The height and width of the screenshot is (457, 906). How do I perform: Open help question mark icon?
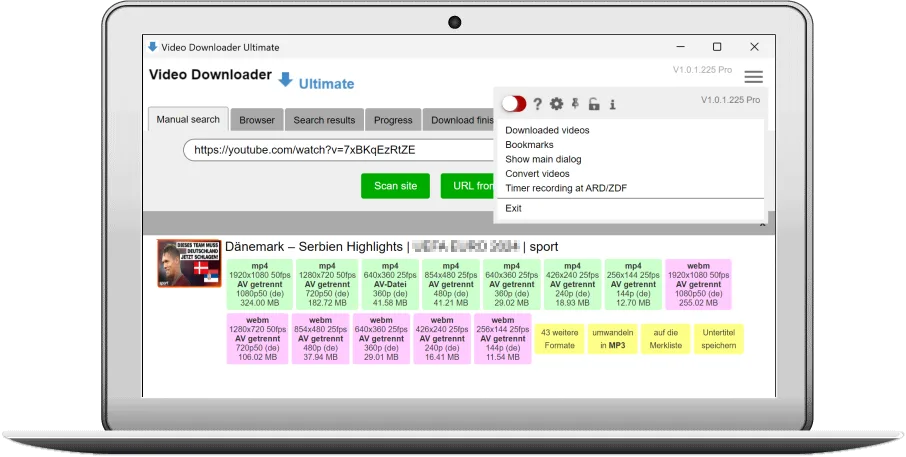point(537,104)
